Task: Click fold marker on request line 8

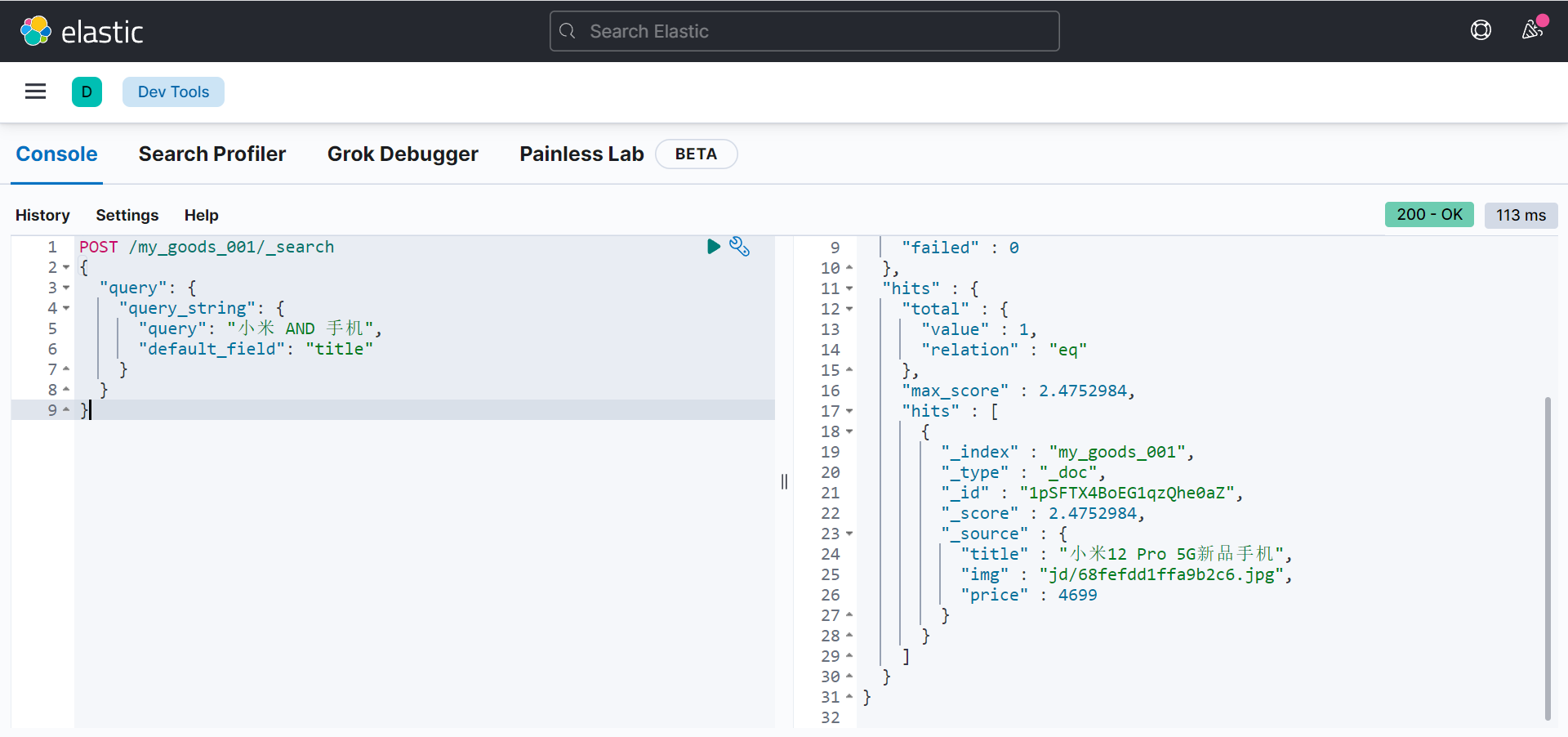Action: [x=66, y=390]
